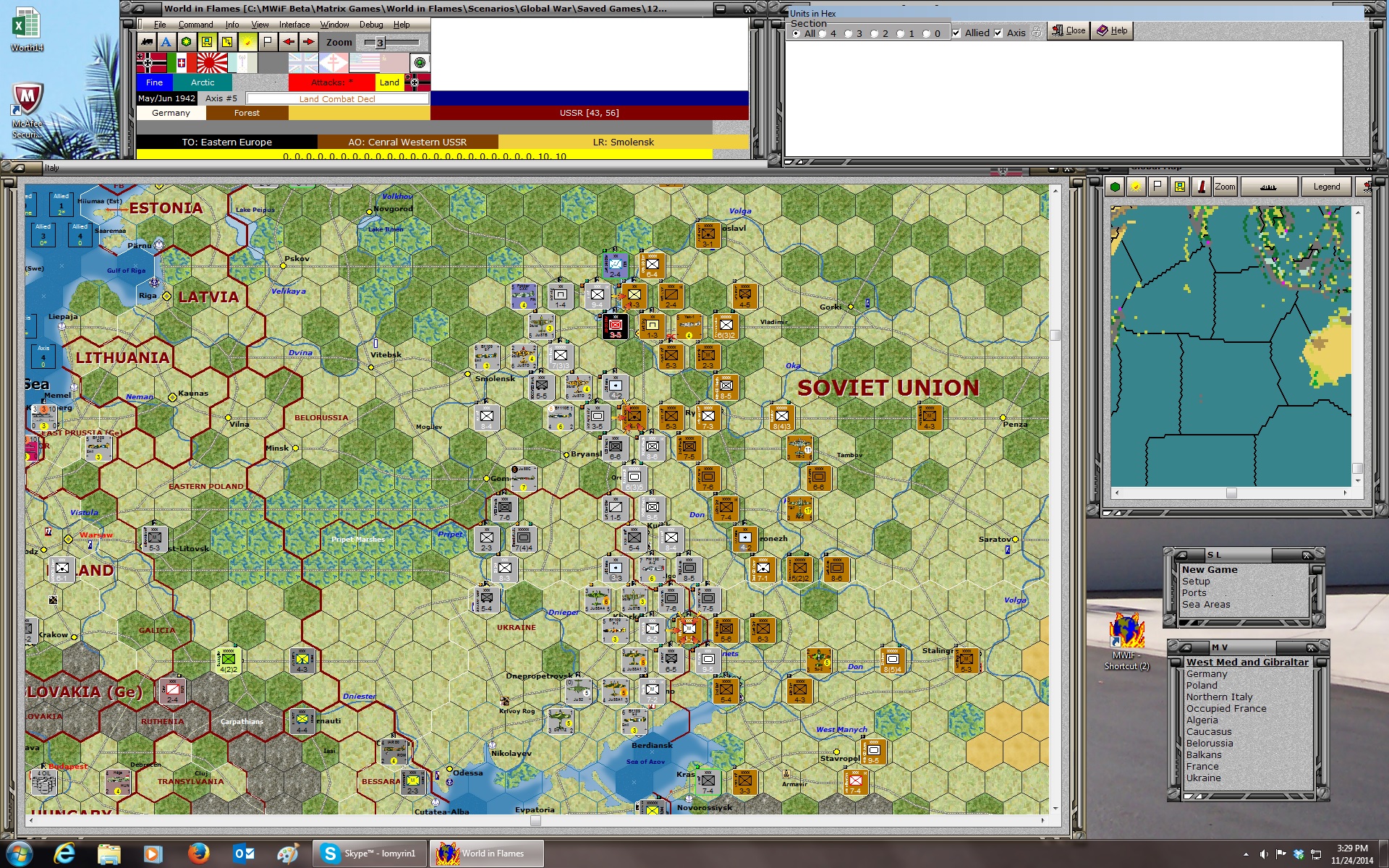The image size is (1389, 868).
Task: Click Help button in Units in Hex
Action: 1112,30
